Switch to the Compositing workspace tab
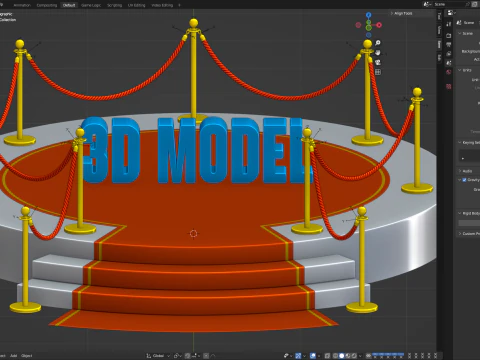This screenshot has height=360, width=480. pos(47,5)
